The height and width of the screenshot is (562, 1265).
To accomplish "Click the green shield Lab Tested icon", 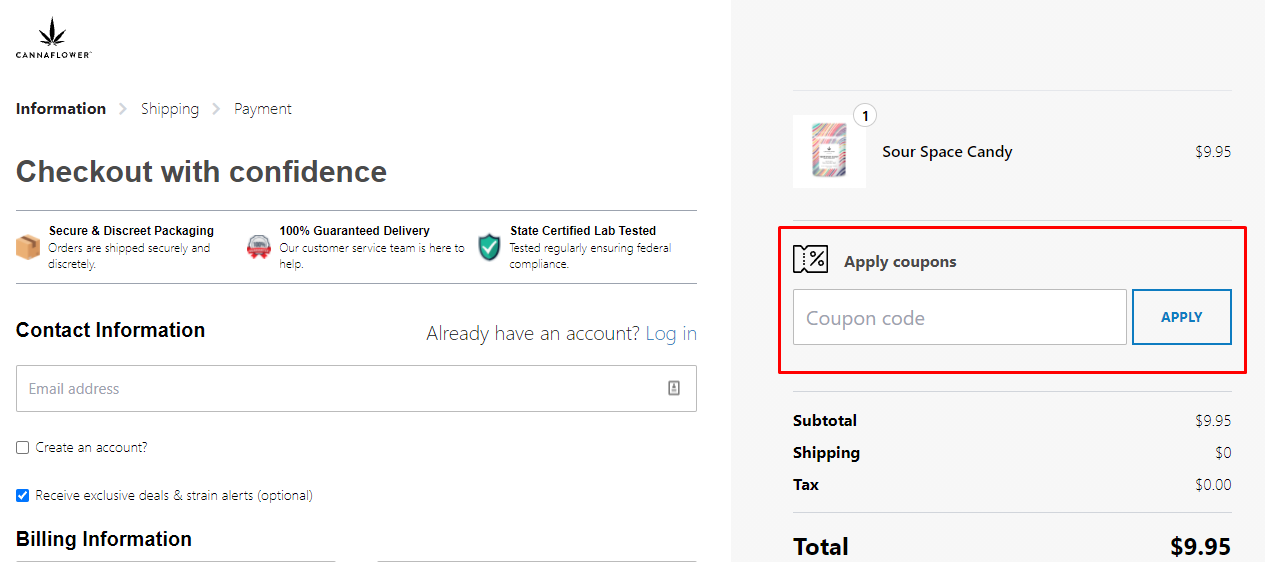I will click(x=489, y=247).
